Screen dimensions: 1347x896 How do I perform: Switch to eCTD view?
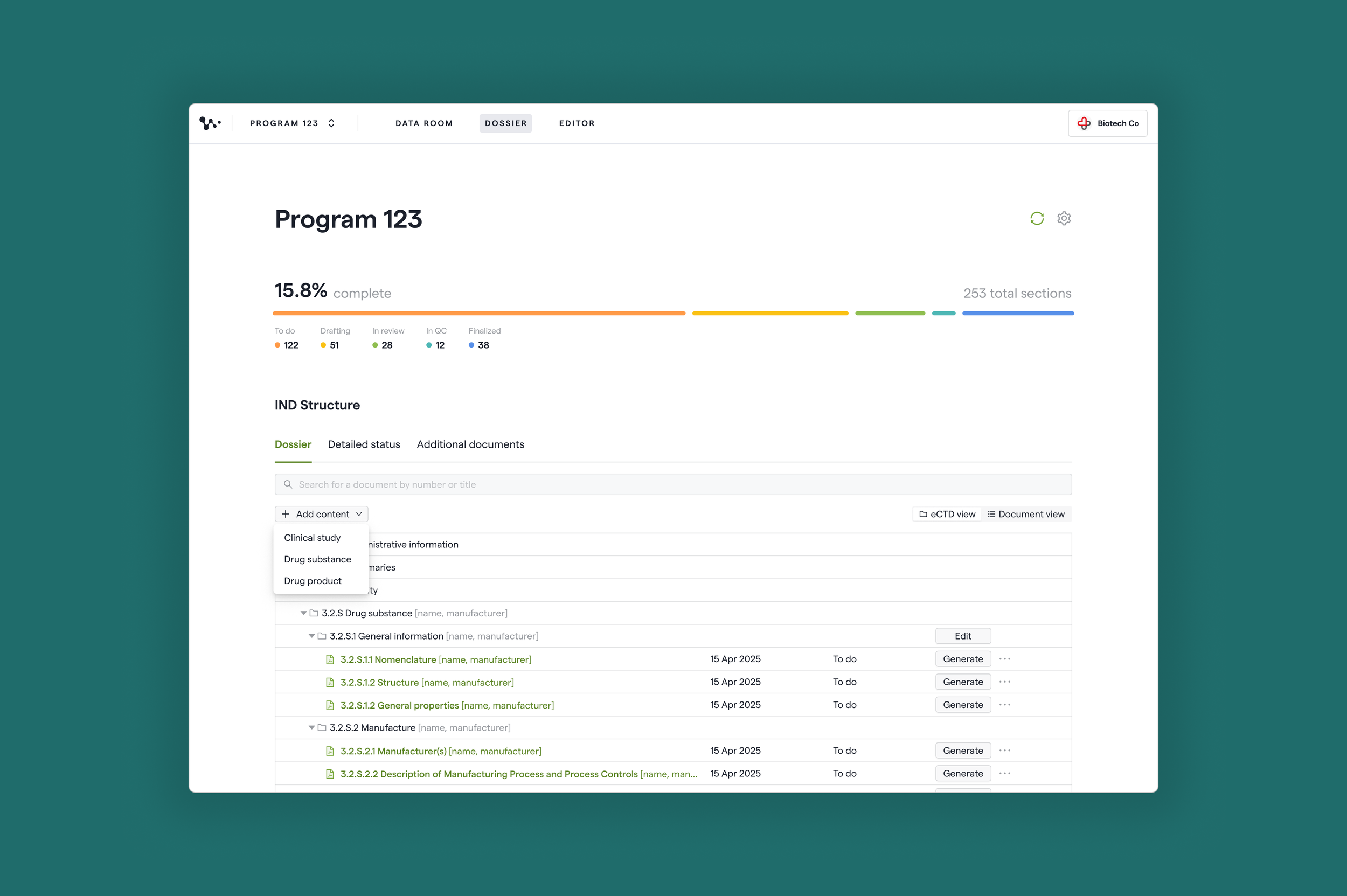(947, 515)
